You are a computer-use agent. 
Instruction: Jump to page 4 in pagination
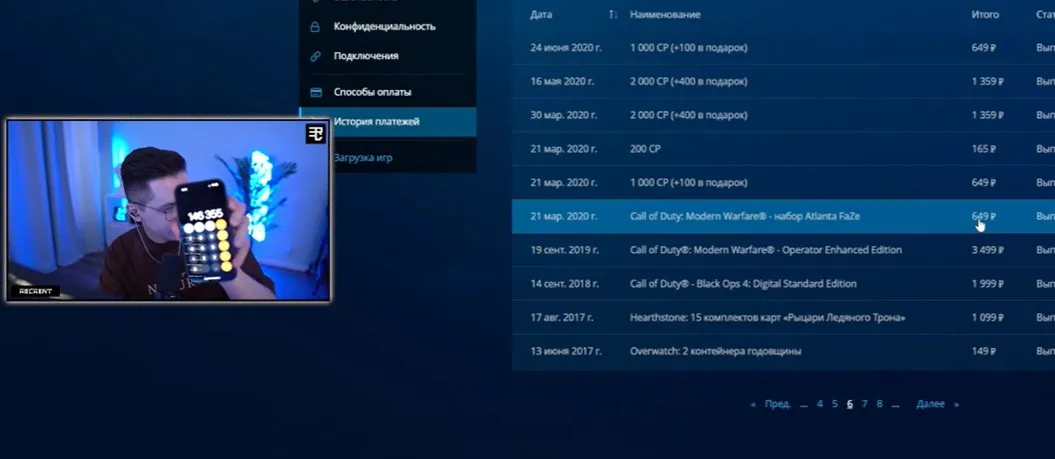click(820, 404)
